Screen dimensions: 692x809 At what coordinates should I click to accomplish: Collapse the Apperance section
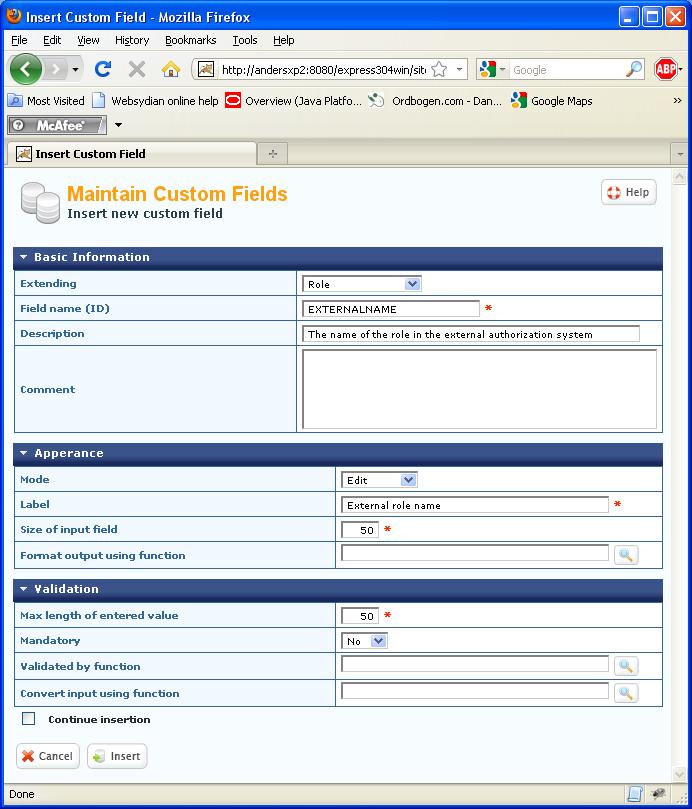[x=23, y=452]
